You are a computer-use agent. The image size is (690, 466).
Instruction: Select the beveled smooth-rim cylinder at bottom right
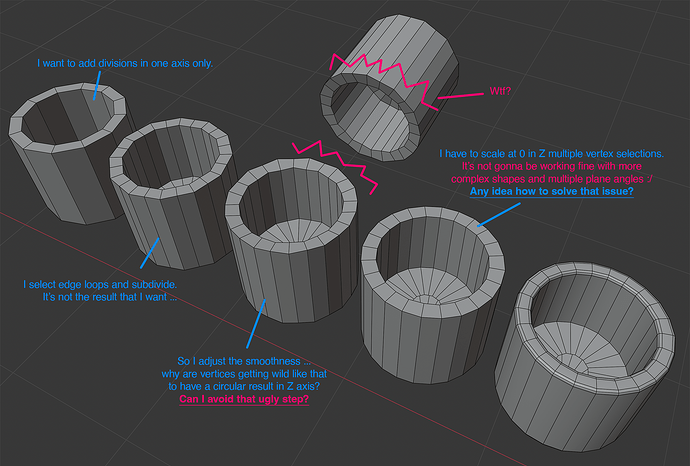[585, 356]
